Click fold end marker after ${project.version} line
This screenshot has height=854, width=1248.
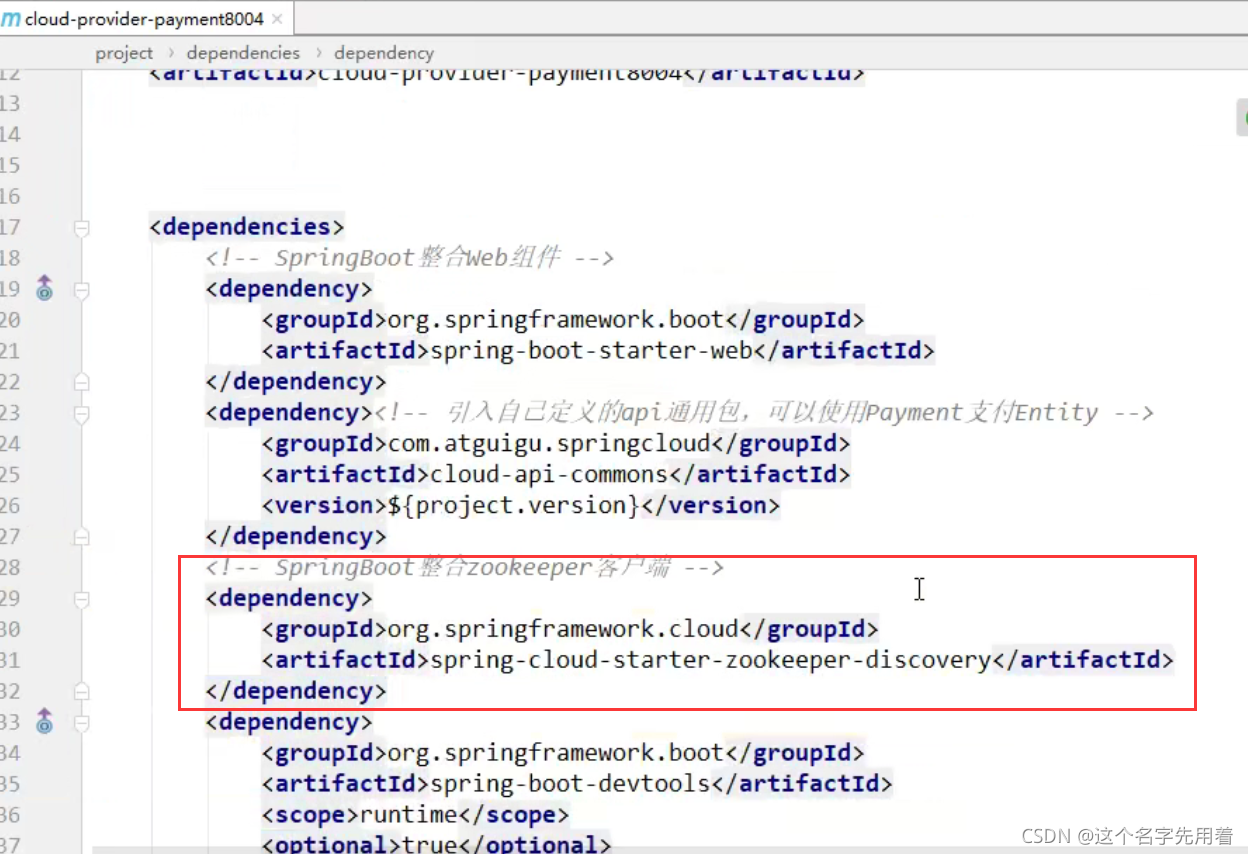(82, 537)
